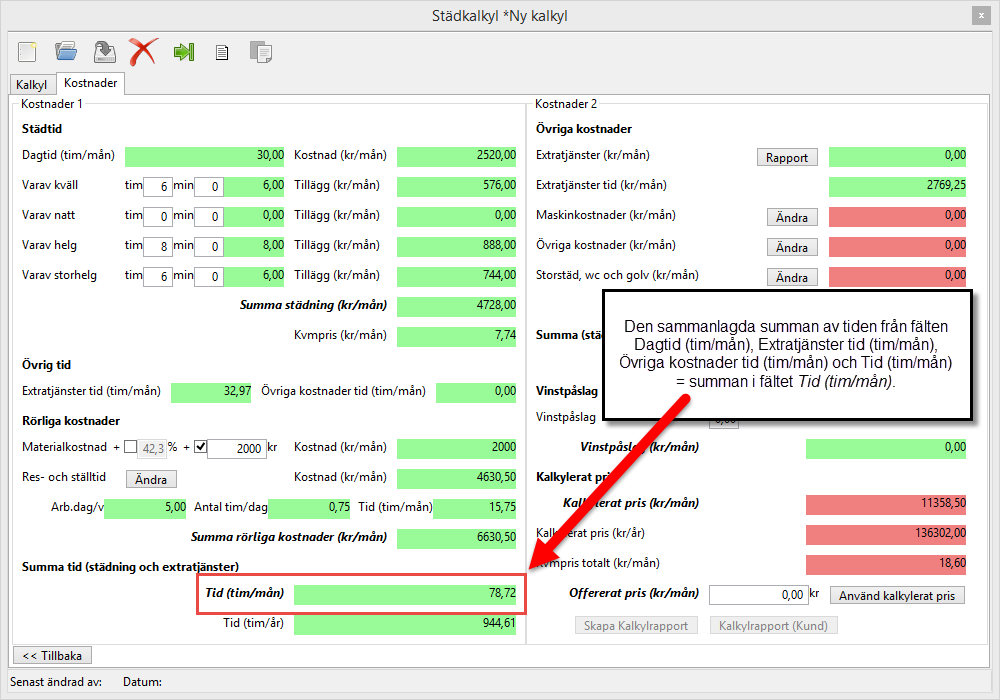
Task: Go back with the Tillbaka button
Action: pyautogui.click(x=52, y=655)
